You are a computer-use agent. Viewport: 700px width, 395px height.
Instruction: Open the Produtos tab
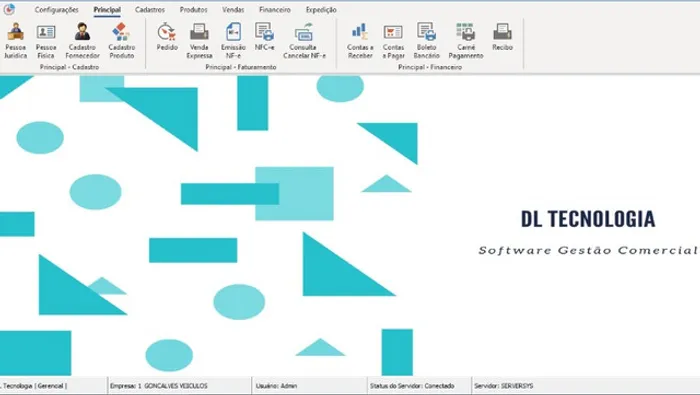(193, 9)
